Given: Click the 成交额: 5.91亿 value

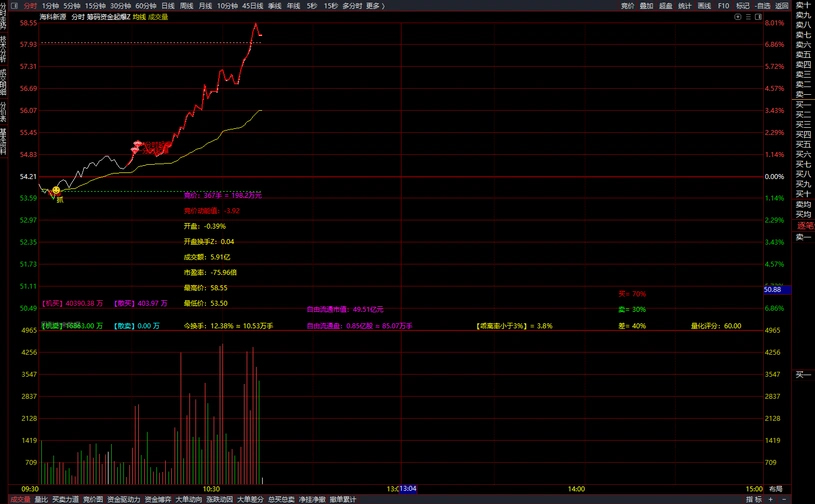Looking at the screenshot, I should tap(207, 257).
